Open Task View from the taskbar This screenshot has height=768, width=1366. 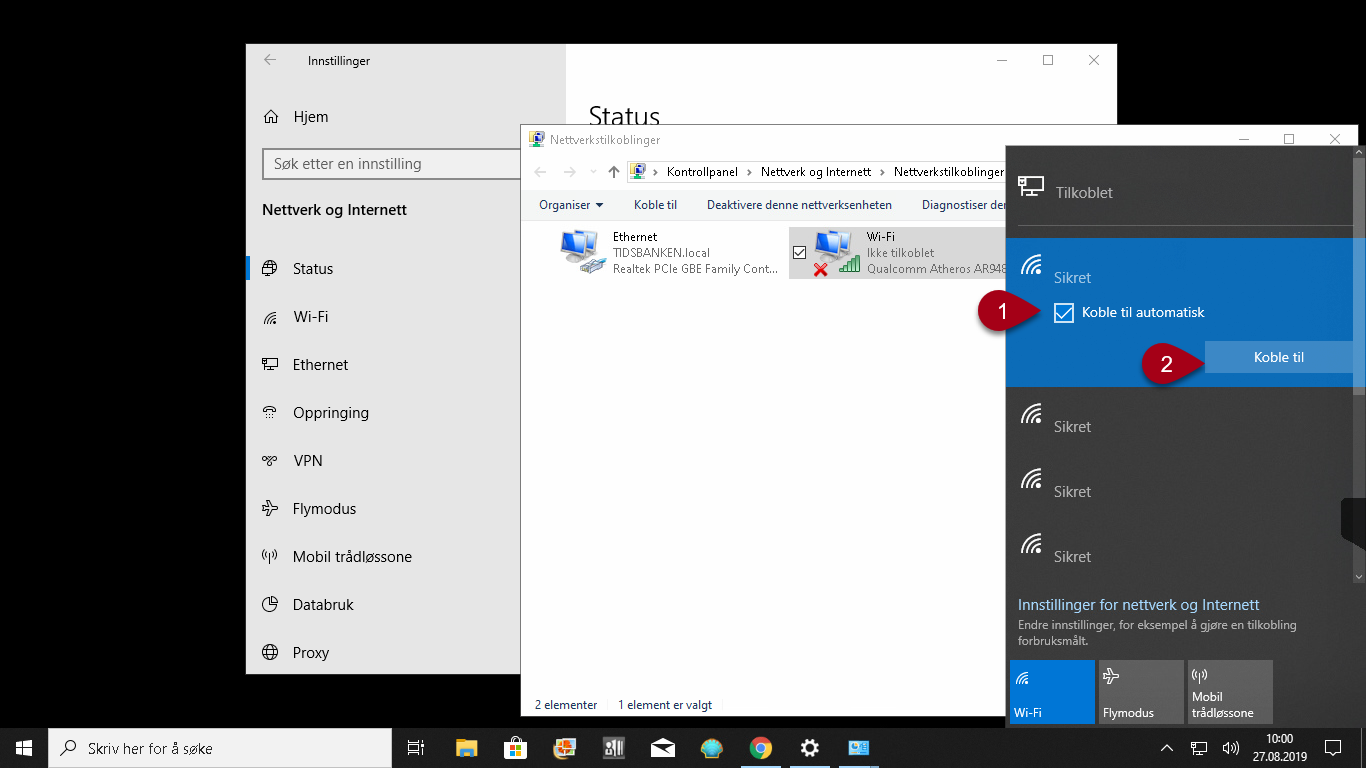tap(416, 748)
